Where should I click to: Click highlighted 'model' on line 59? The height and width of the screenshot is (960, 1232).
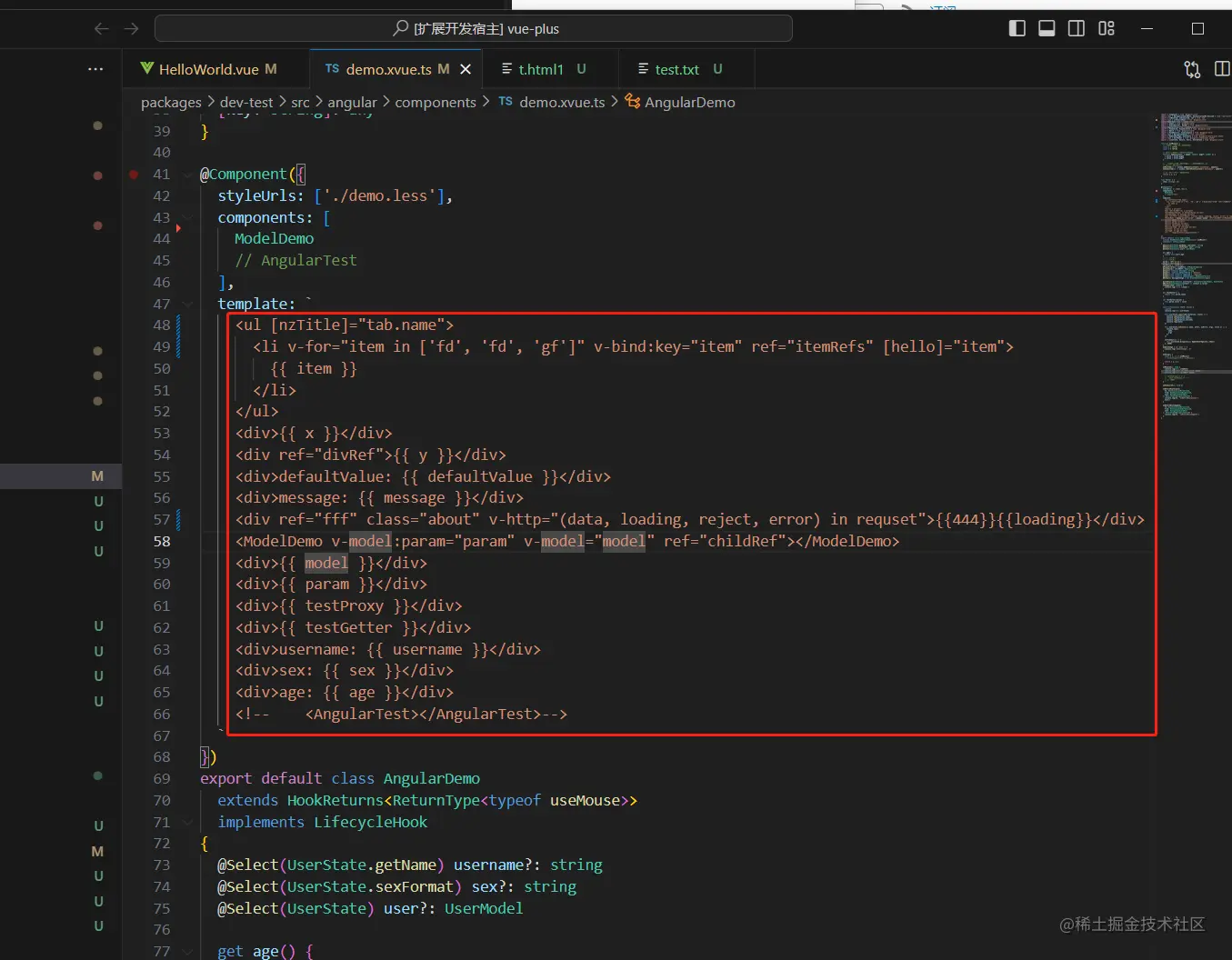(326, 564)
